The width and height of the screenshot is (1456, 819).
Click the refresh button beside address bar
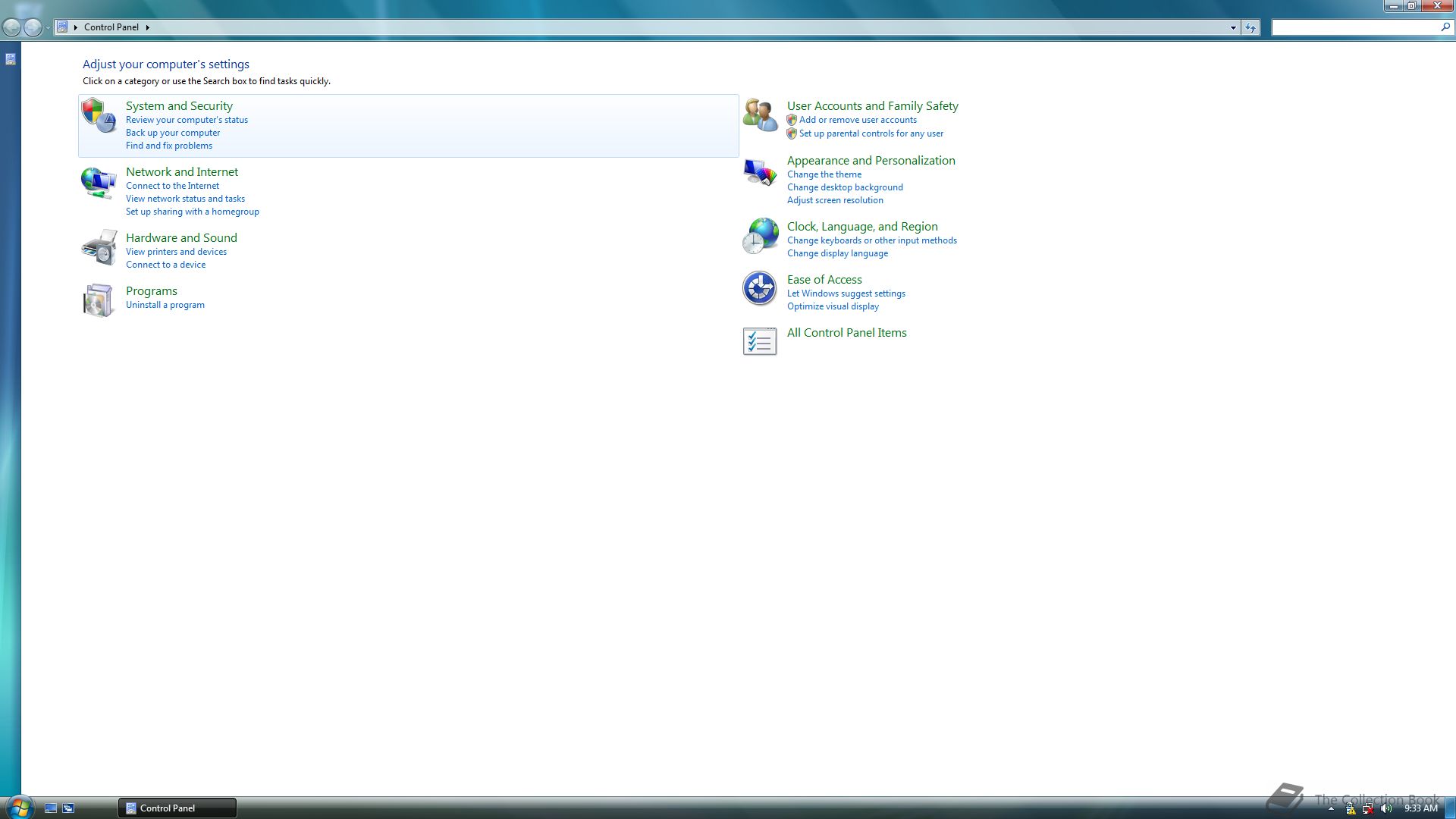[x=1250, y=27]
